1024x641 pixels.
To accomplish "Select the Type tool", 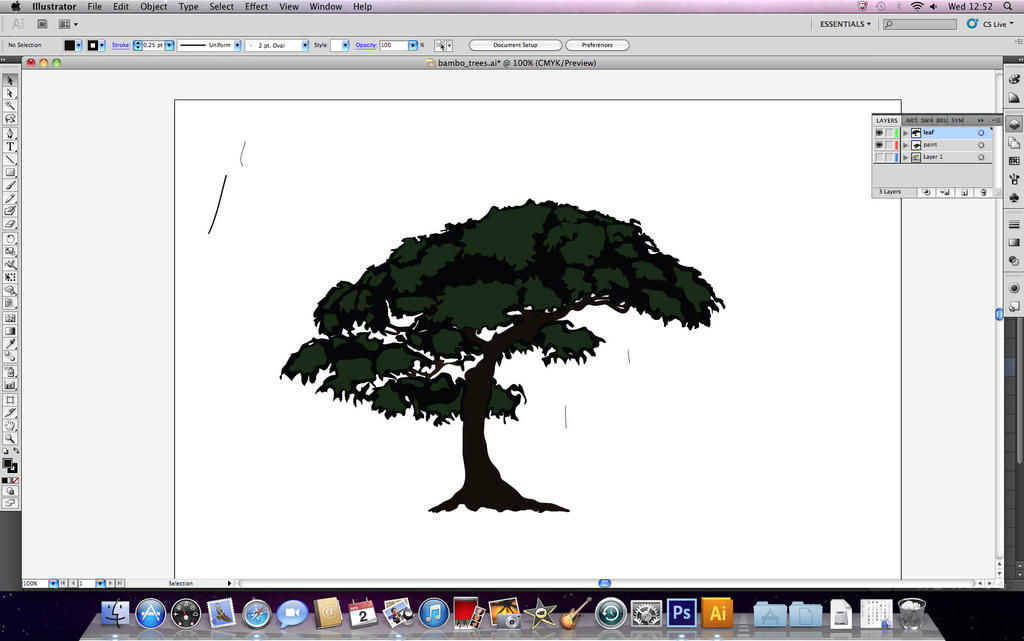I will coord(10,147).
